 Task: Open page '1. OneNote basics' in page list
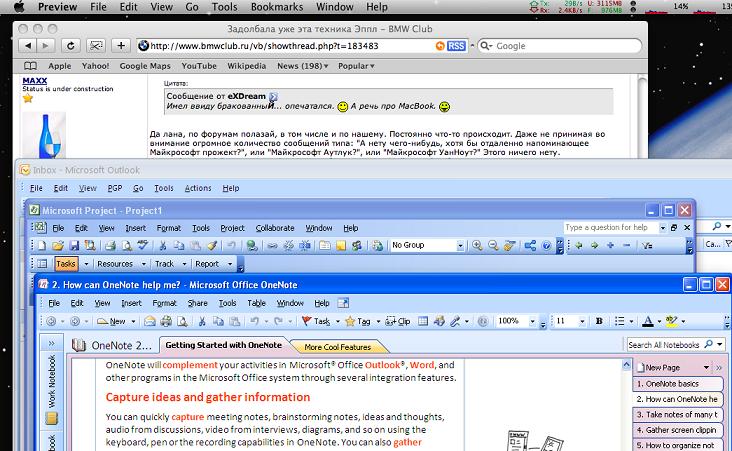tap(678, 384)
